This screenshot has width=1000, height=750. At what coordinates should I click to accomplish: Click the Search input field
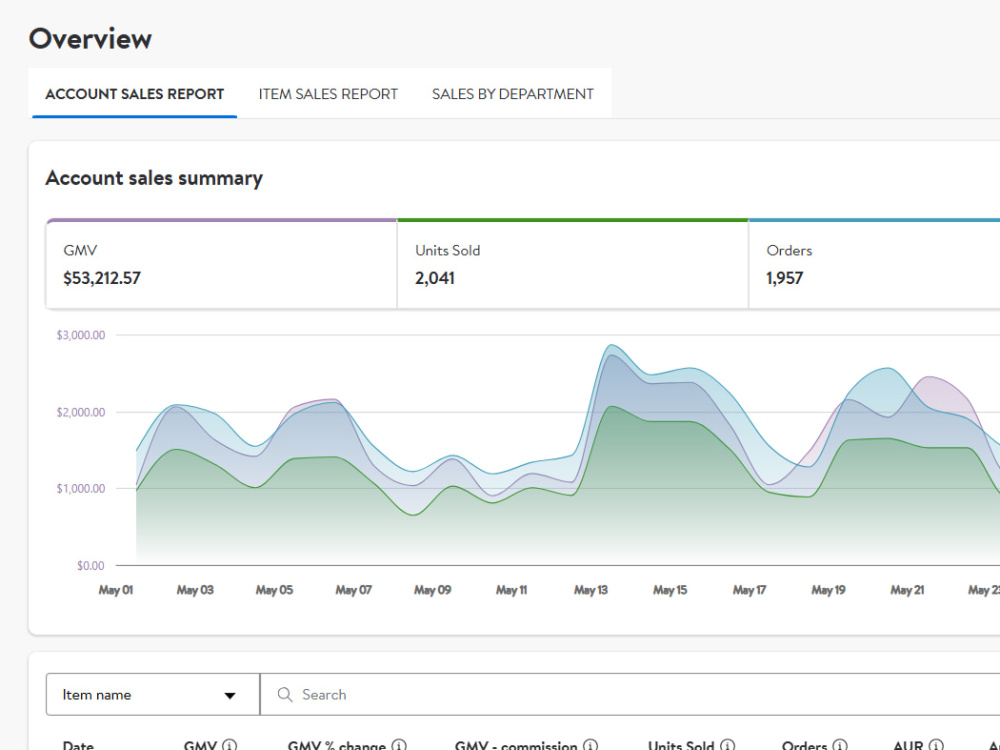click(630, 695)
